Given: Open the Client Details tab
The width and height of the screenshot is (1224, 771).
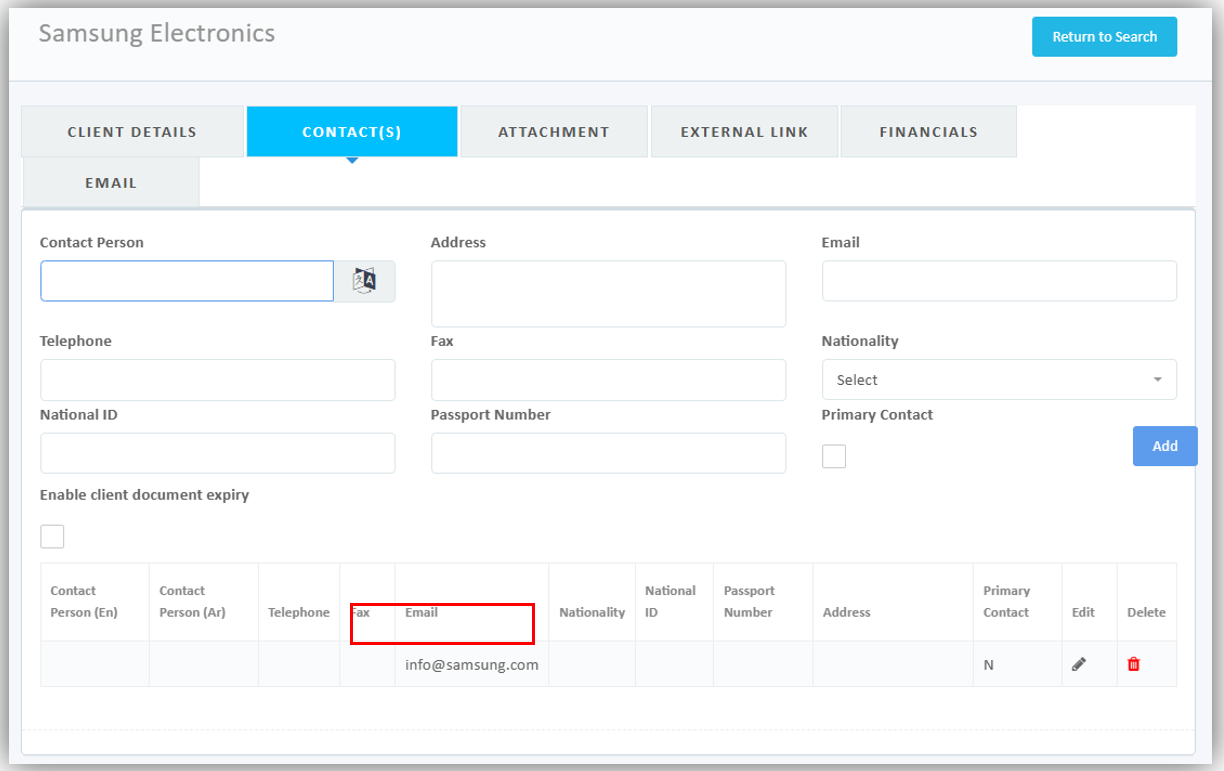Looking at the screenshot, I should (x=132, y=131).
